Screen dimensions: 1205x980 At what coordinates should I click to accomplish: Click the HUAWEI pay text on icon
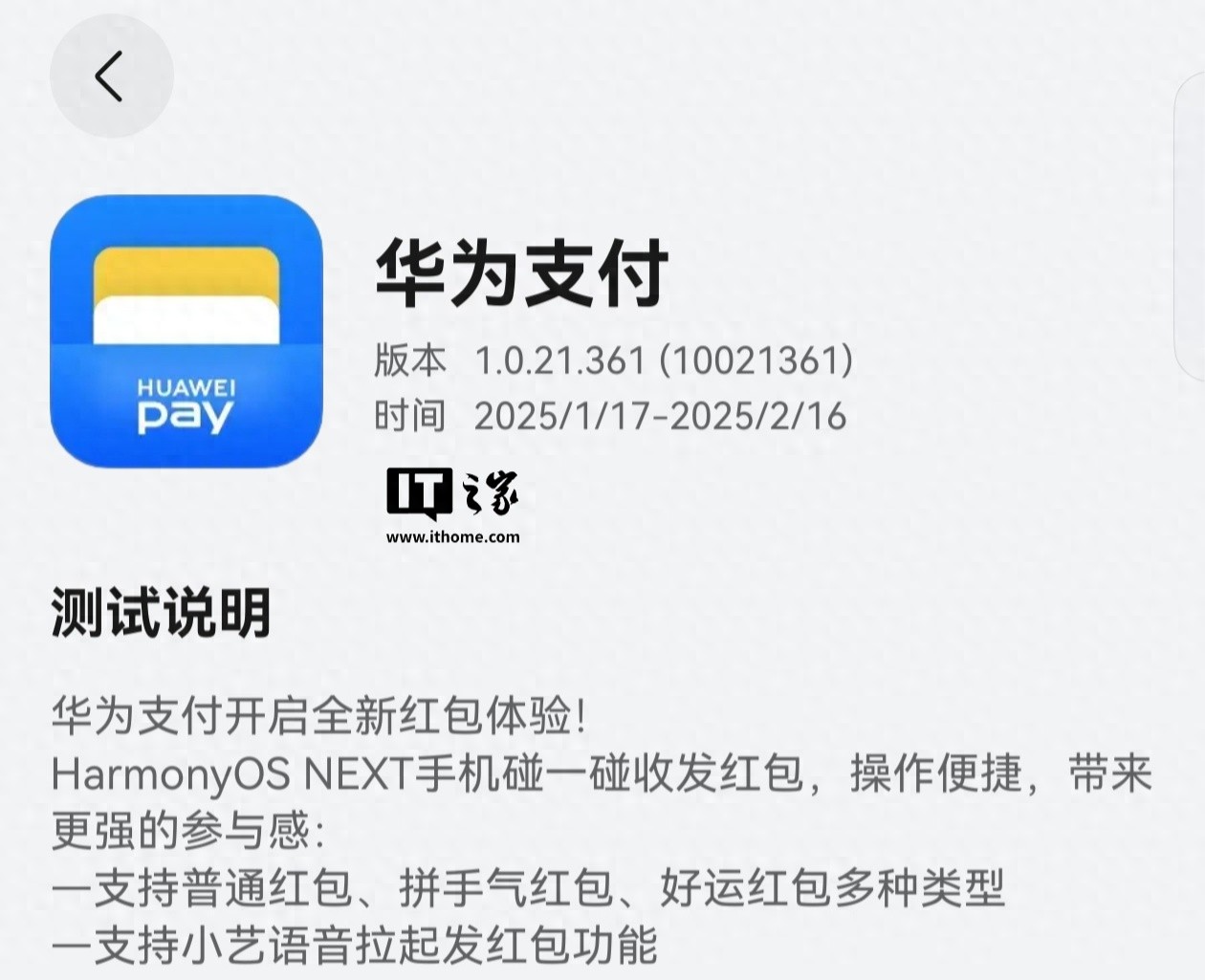click(x=186, y=405)
